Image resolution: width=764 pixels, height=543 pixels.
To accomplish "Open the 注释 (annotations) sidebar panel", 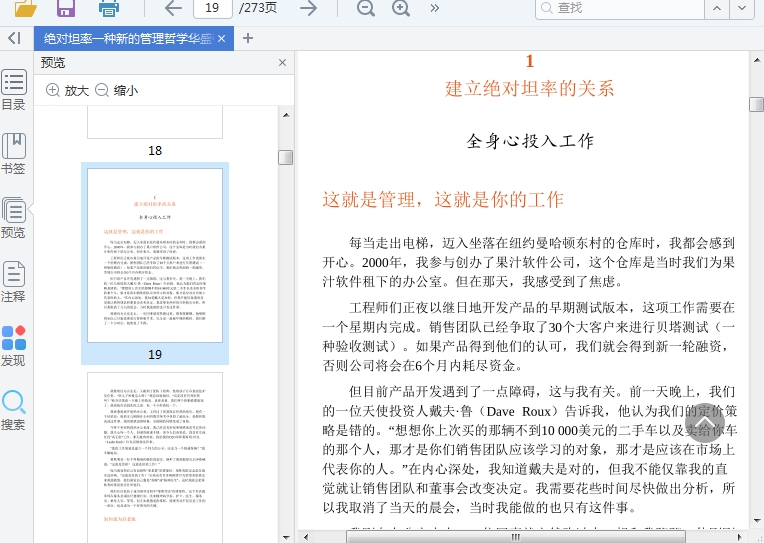I will [x=14, y=282].
